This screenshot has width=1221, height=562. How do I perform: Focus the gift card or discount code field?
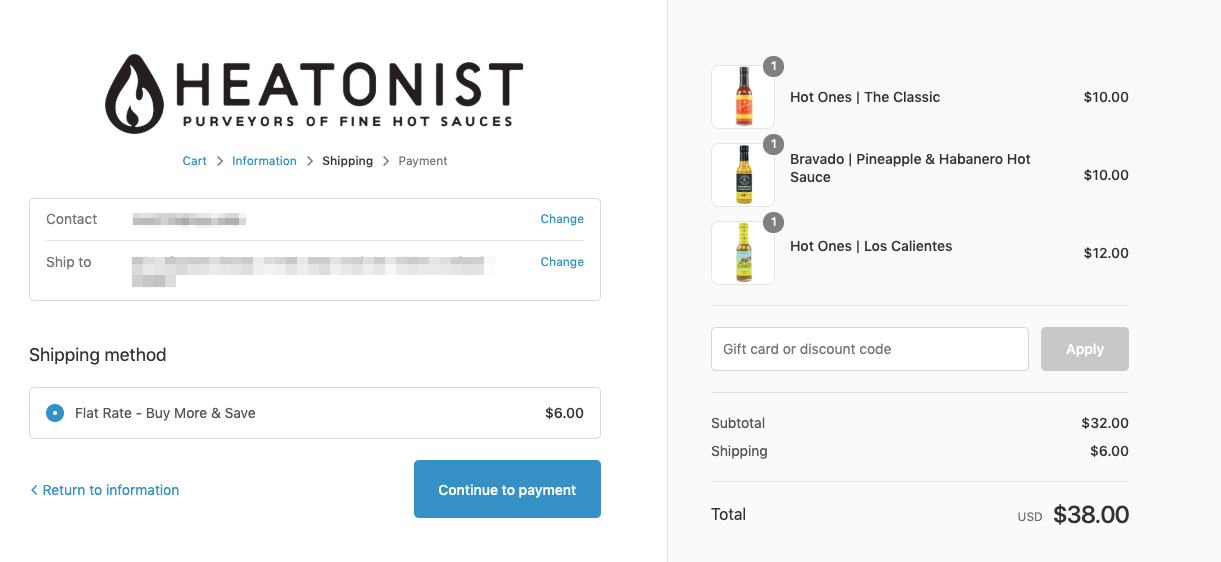click(869, 349)
